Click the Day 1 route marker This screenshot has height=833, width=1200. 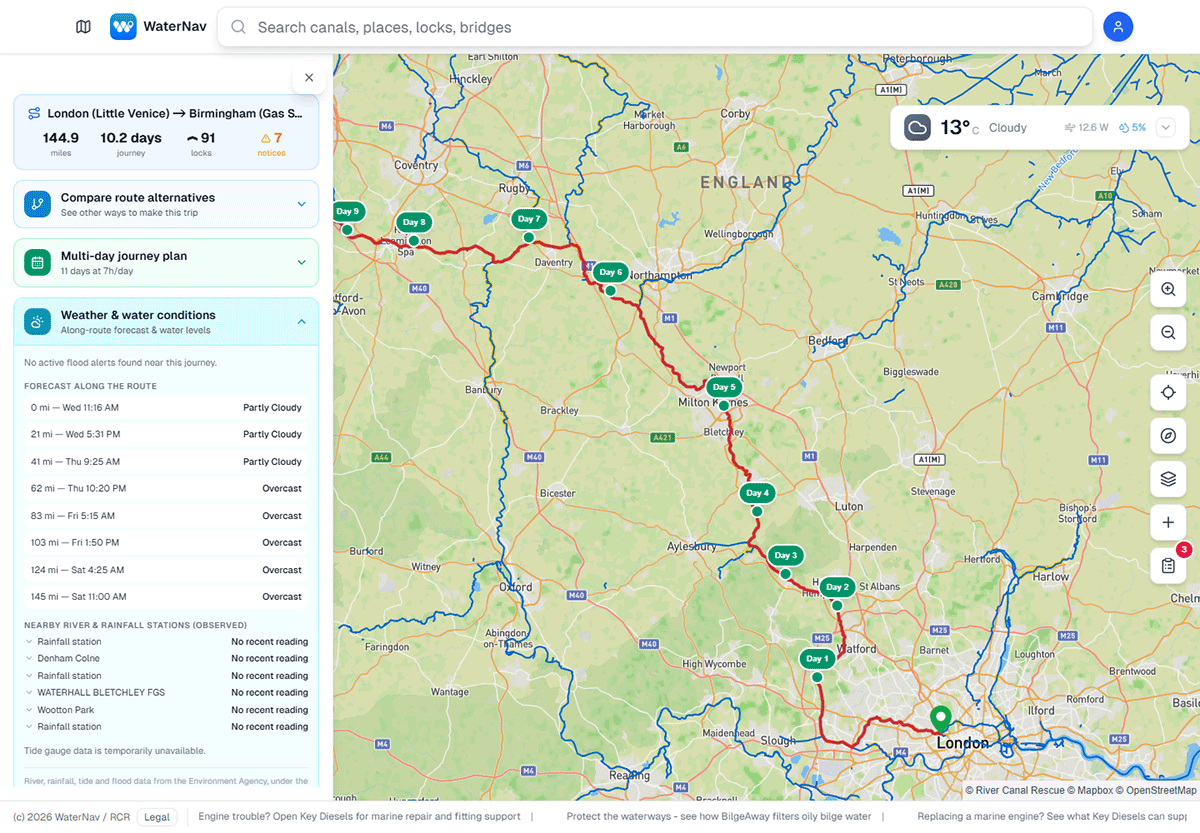(x=817, y=659)
